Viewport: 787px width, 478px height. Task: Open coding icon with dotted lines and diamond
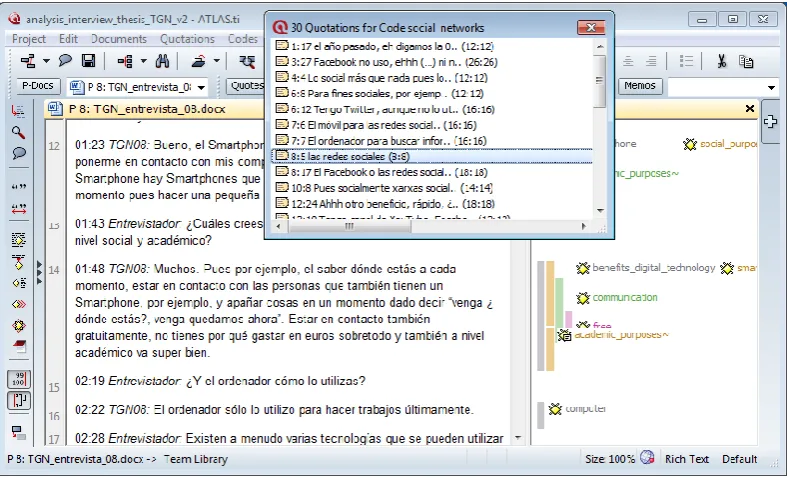click(19, 239)
